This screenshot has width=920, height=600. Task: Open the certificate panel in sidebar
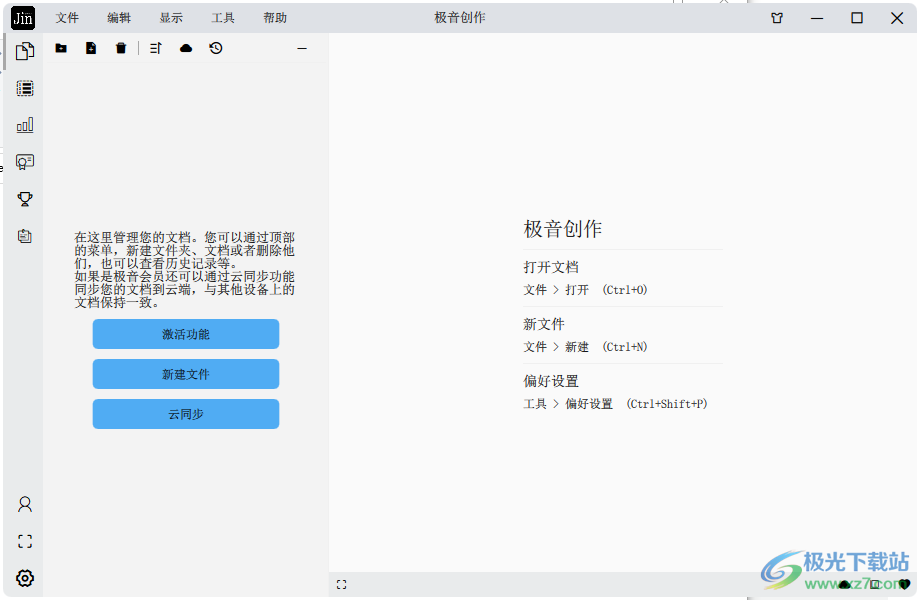click(x=25, y=162)
